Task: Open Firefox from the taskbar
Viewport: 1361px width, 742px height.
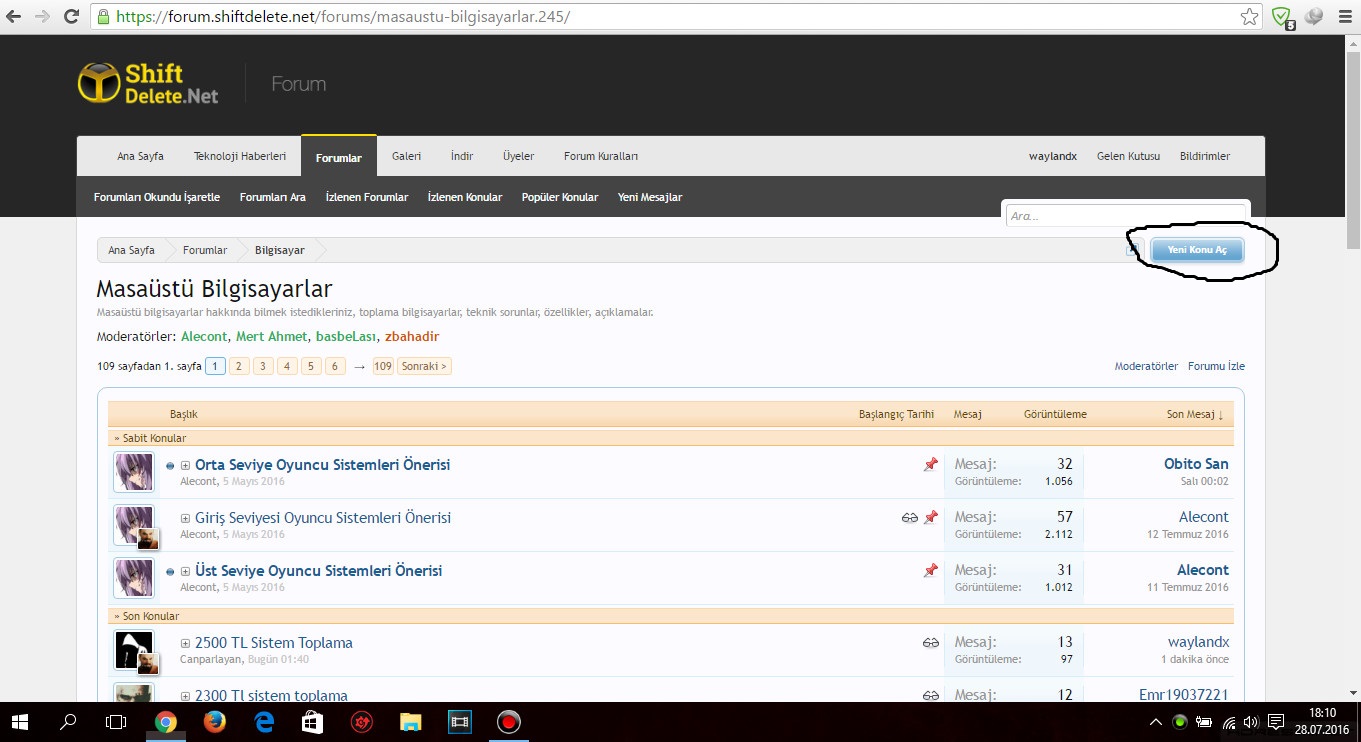Action: [x=214, y=721]
